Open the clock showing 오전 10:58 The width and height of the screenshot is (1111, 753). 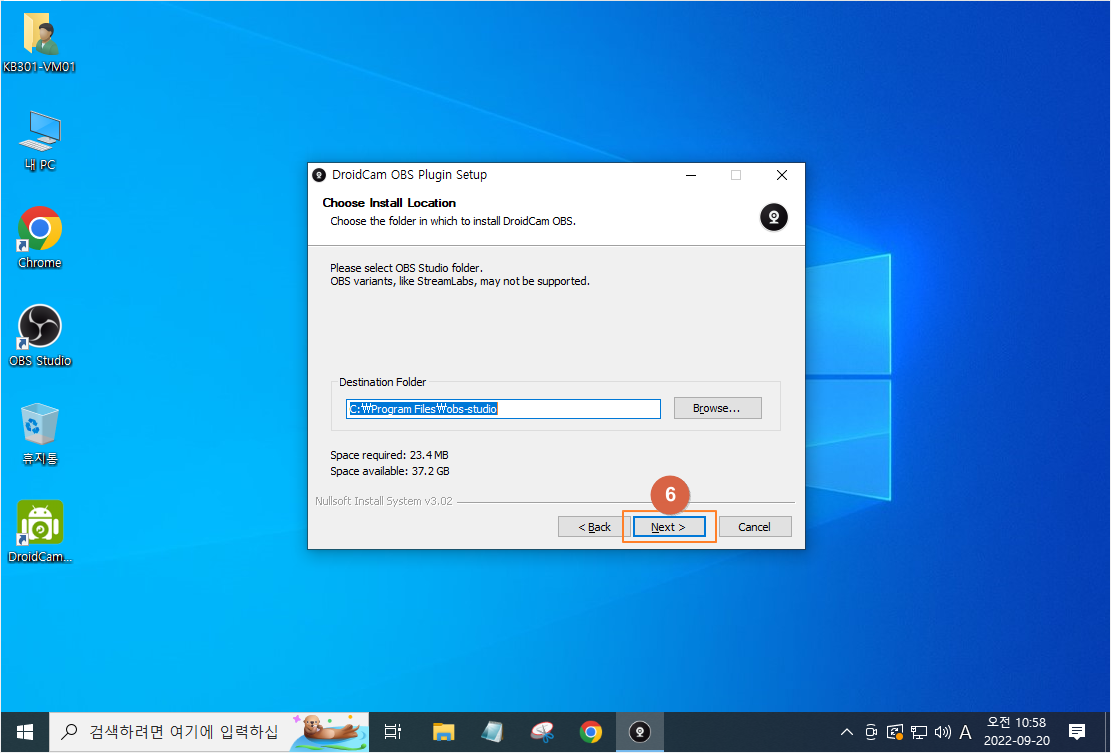point(1017,732)
